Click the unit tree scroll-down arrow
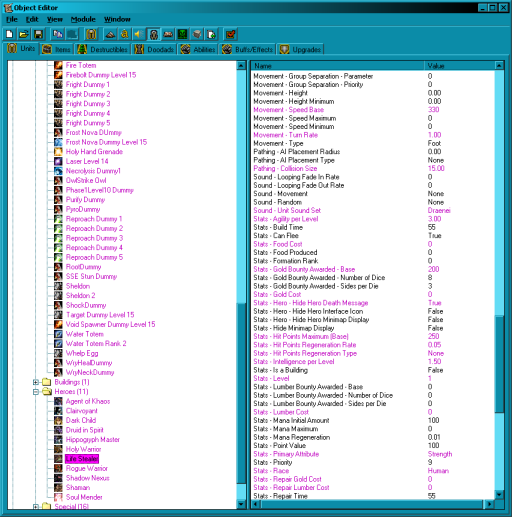The width and height of the screenshot is (512, 517). pyautogui.click(x=241, y=504)
